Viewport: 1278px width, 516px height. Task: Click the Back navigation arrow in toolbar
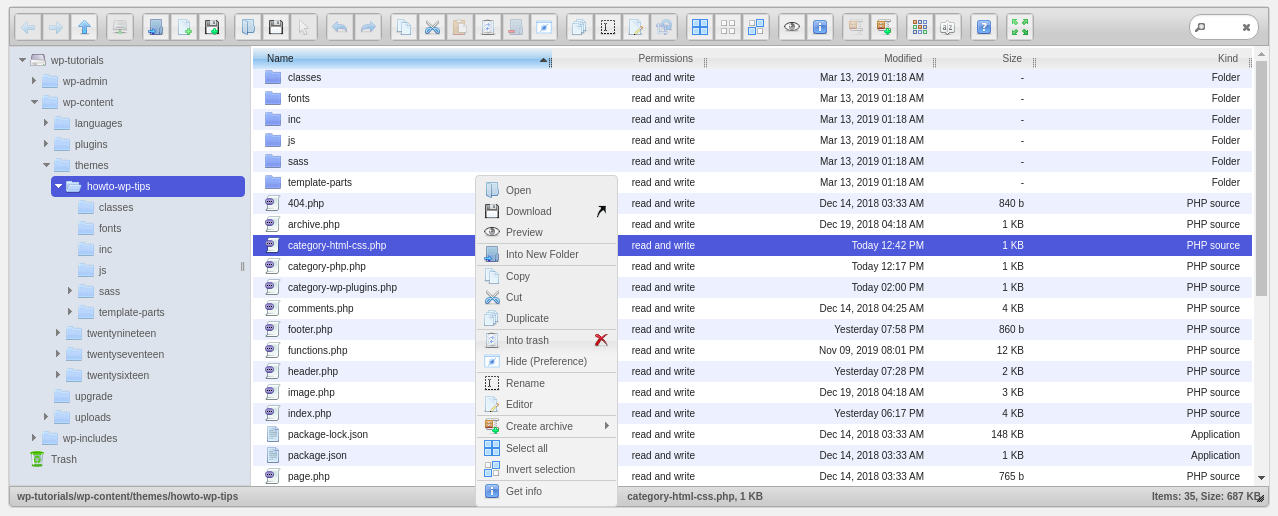(28, 27)
